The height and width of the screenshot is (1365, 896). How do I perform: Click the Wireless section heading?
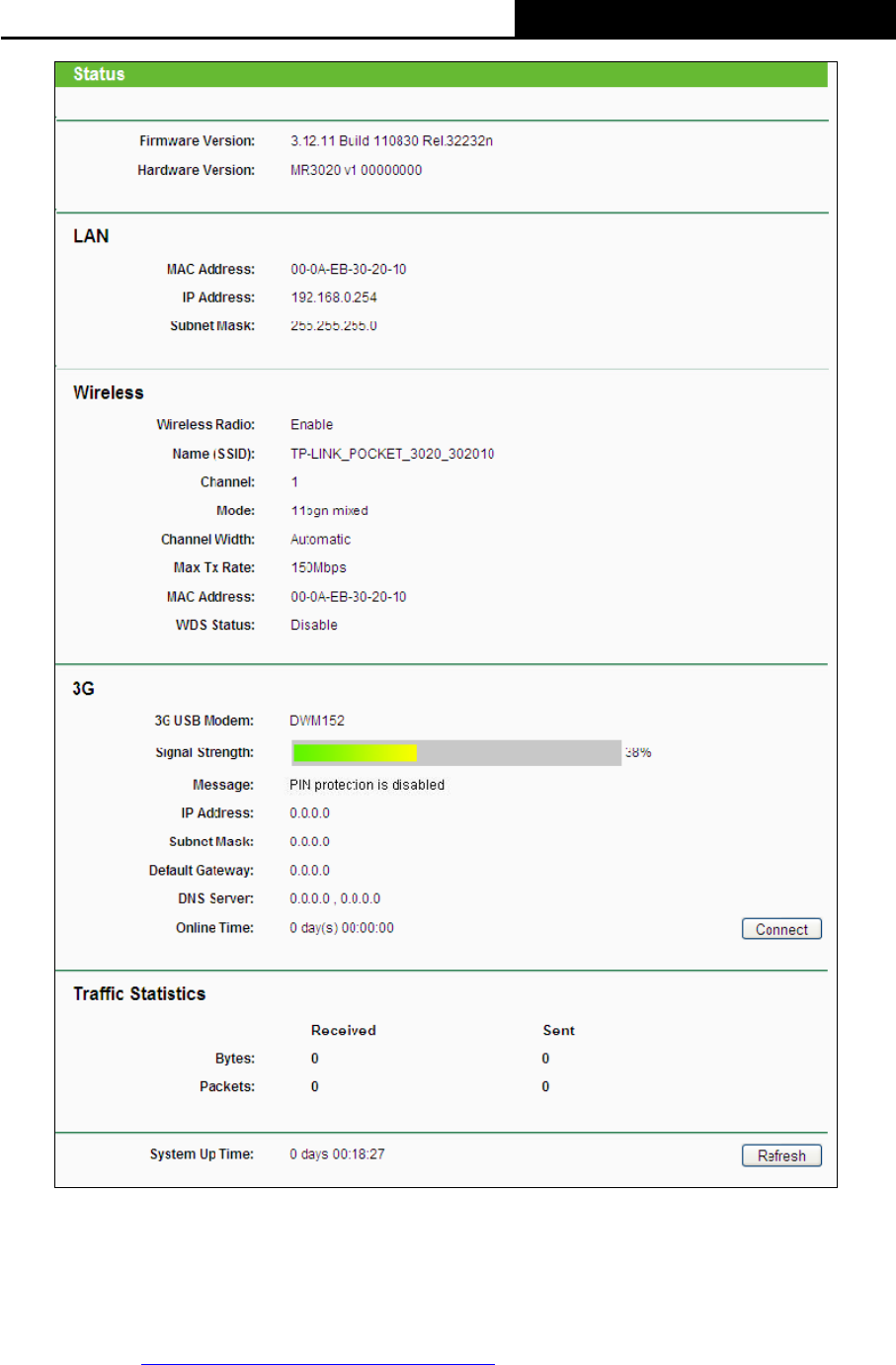coord(109,392)
